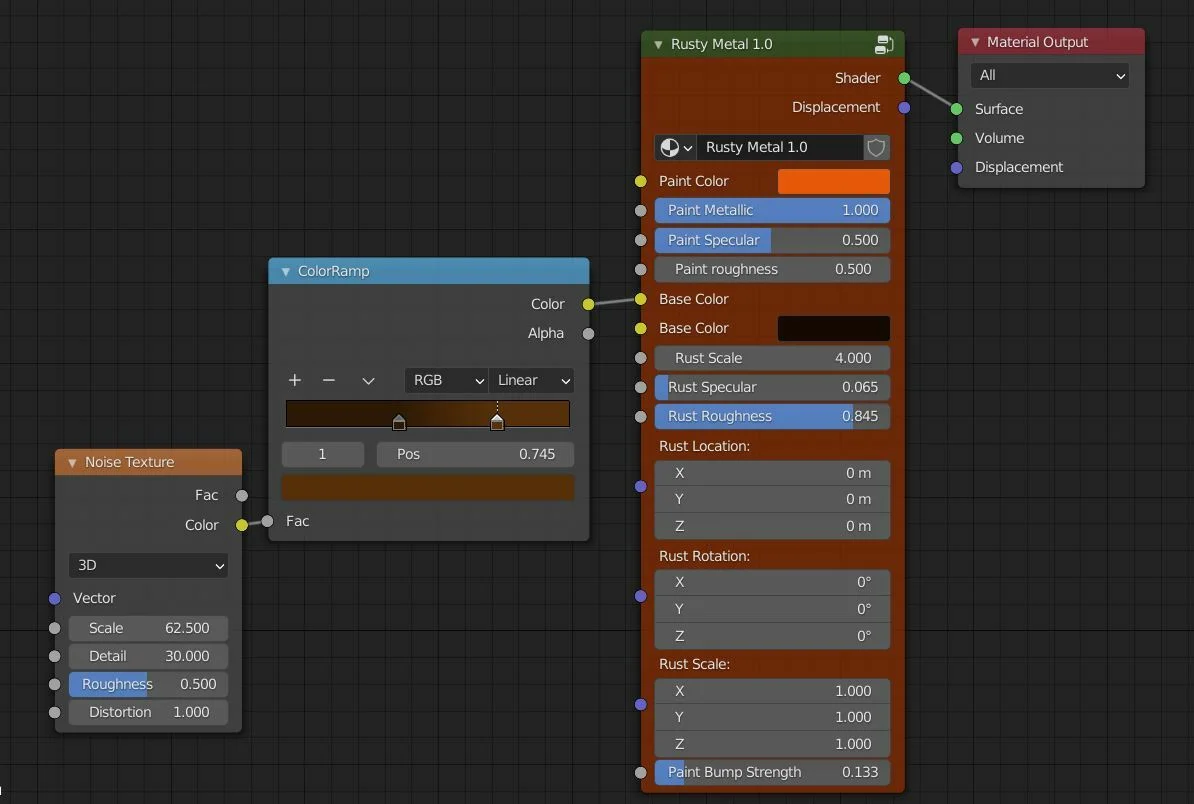
Task: Toggle the fake user shield for Rusty Metal material
Action: point(875,147)
